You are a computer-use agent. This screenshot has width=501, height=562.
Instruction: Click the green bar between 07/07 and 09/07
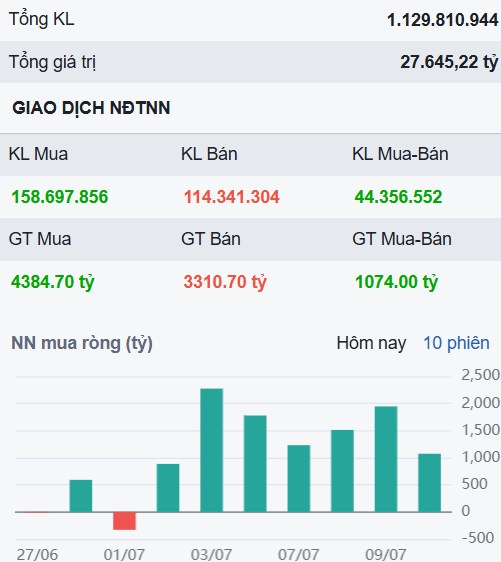[x=342, y=471]
